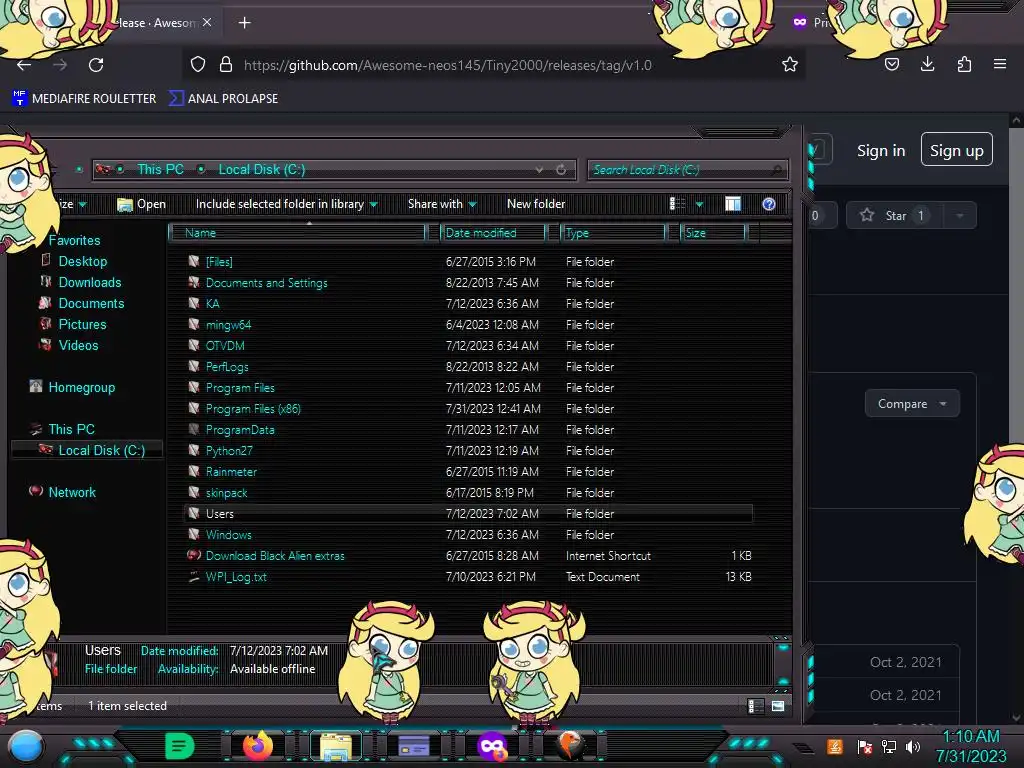This screenshot has width=1024, height=768.
Task: Click the clock in the taskbar
Action: point(970,746)
